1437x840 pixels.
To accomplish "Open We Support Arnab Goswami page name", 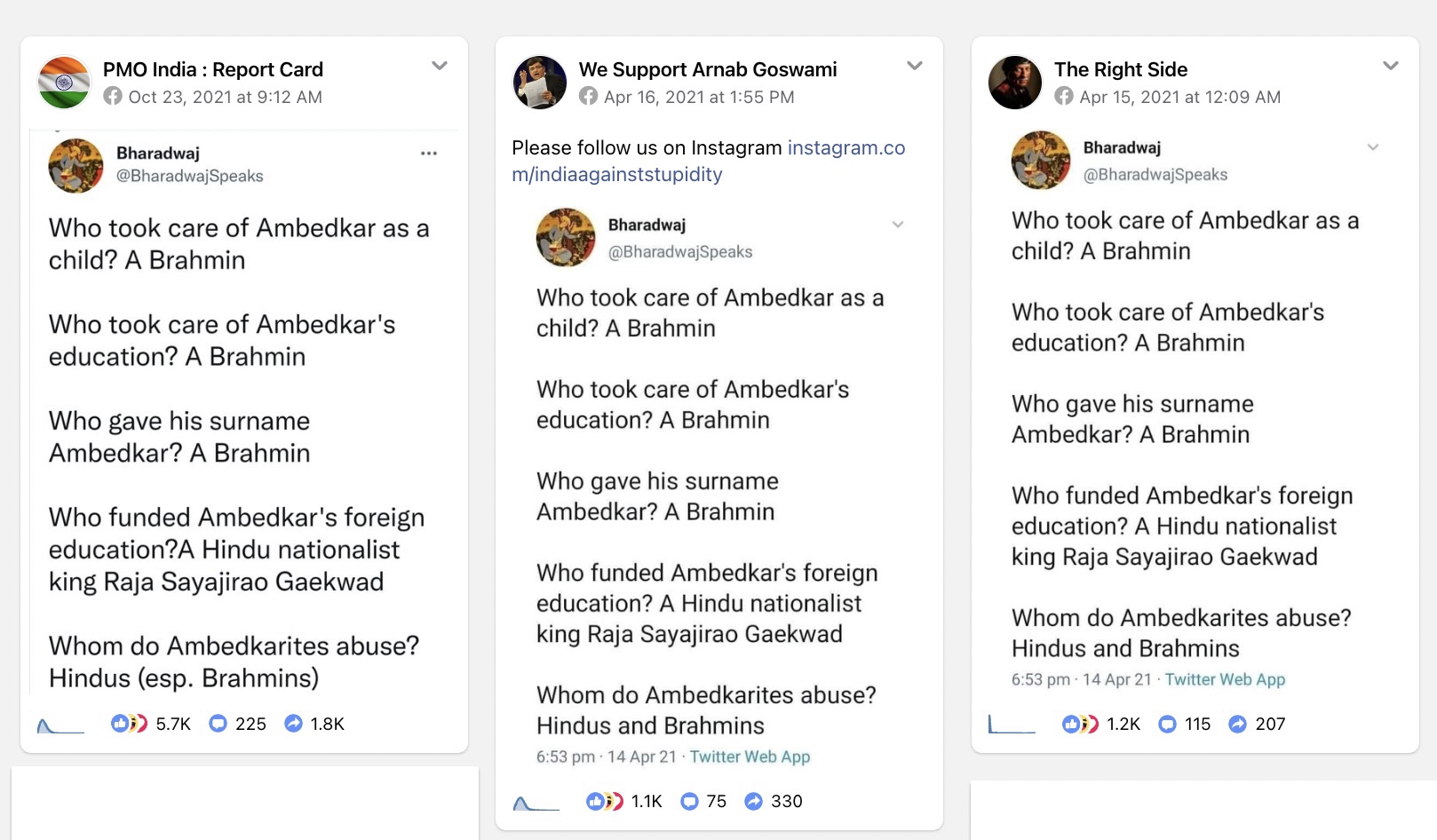I will click(x=708, y=69).
